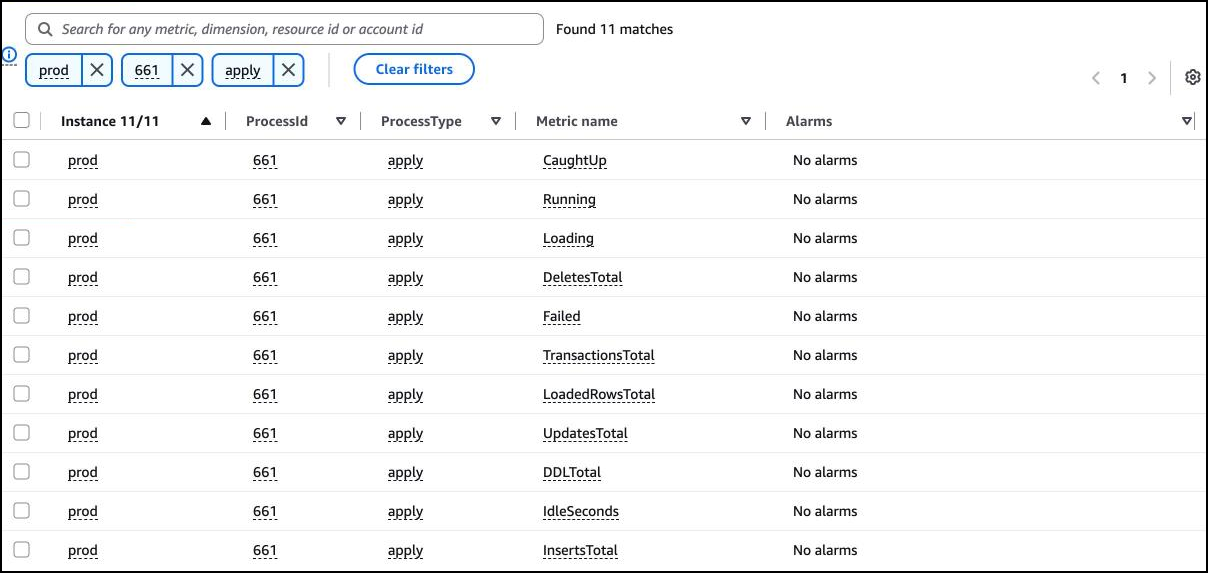The image size is (1208, 573).
Task: Click the prod filter chip label
Action: (54, 71)
